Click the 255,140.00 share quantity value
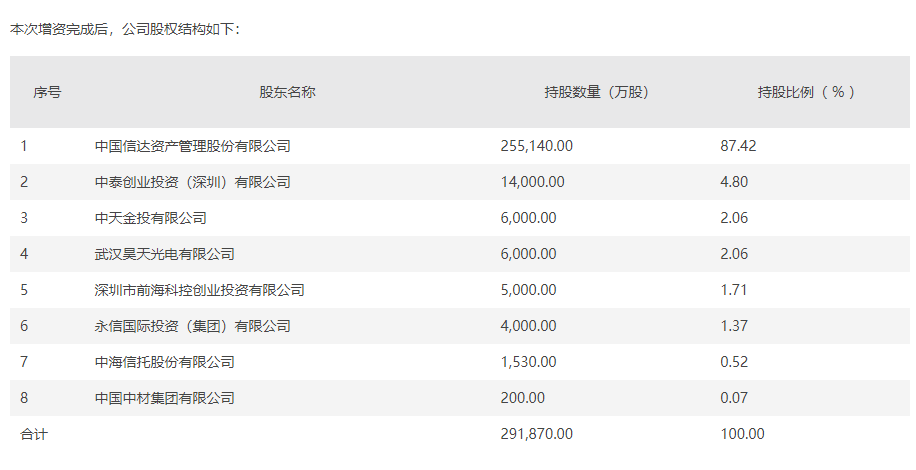 tap(536, 146)
